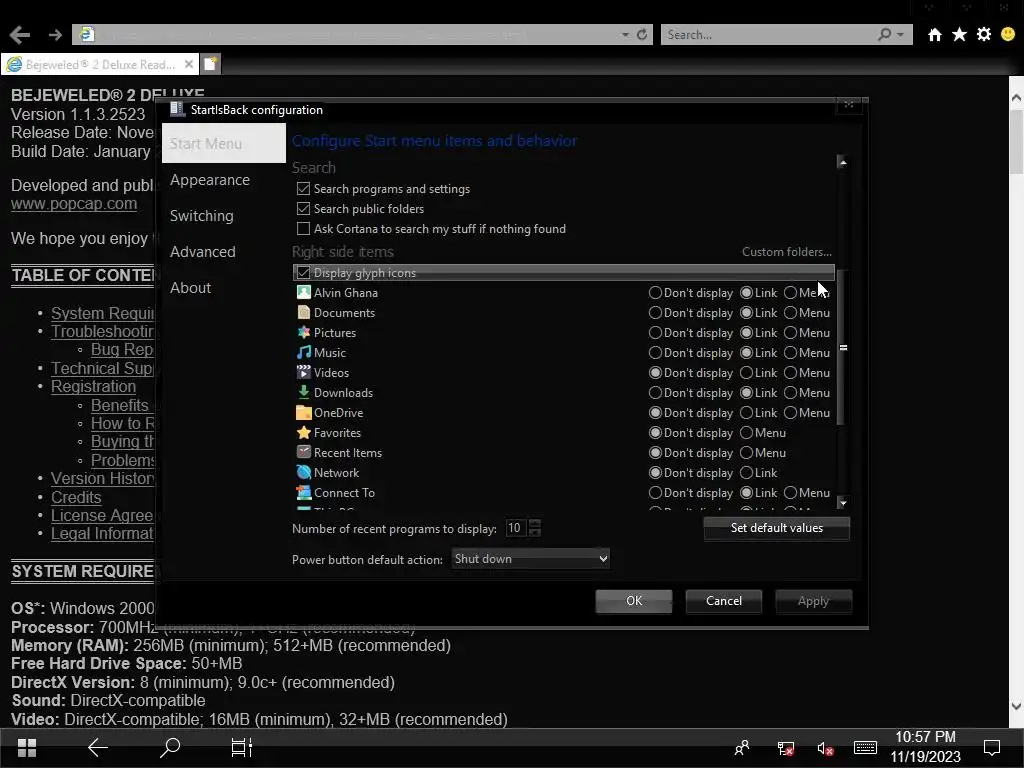This screenshot has width=1024, height=768.
Task: Set OneDrive to Menu
Action: tap(790, 413)
